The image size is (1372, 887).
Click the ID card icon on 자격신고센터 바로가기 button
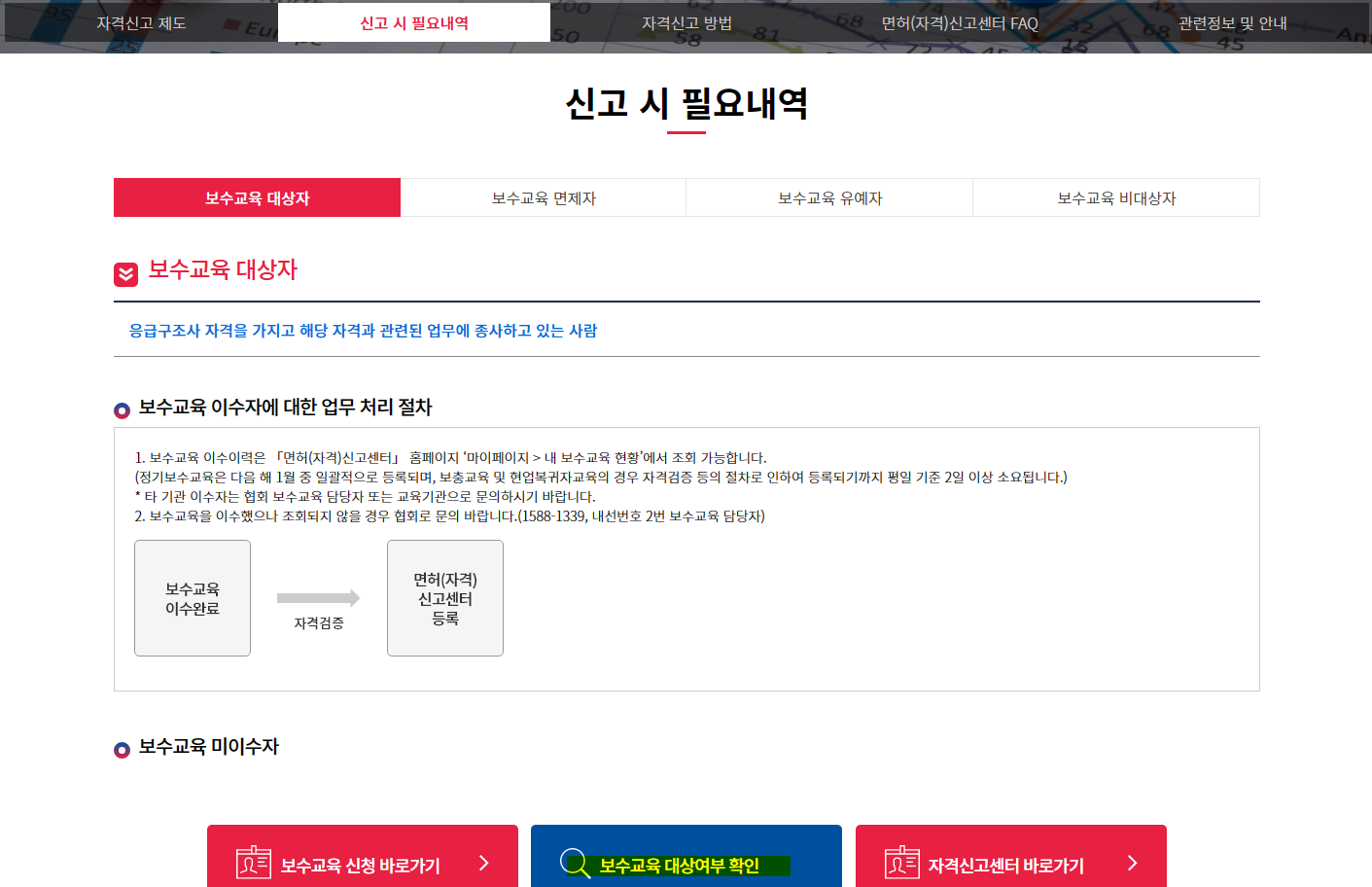(901, 861)
